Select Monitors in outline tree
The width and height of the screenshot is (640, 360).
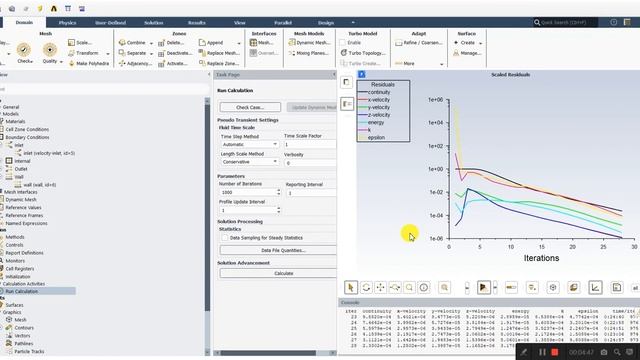coord(15,261)
